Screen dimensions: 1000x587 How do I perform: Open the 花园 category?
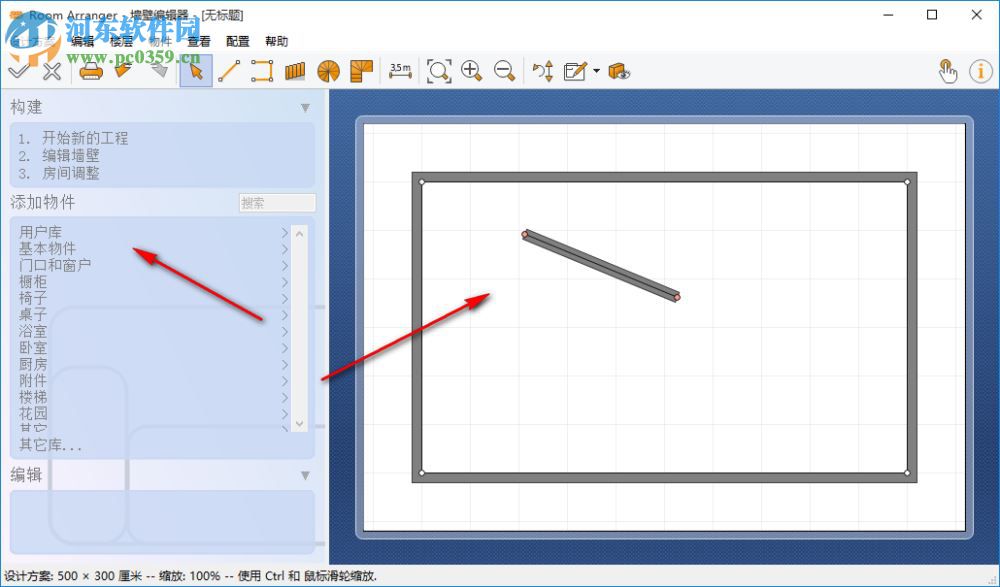153,413
